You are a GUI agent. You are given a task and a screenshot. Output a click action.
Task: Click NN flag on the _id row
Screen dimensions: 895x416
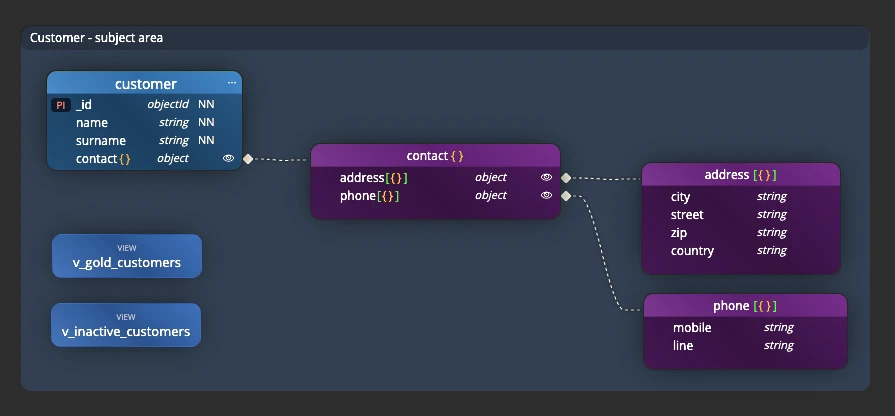tap(206, 104)
